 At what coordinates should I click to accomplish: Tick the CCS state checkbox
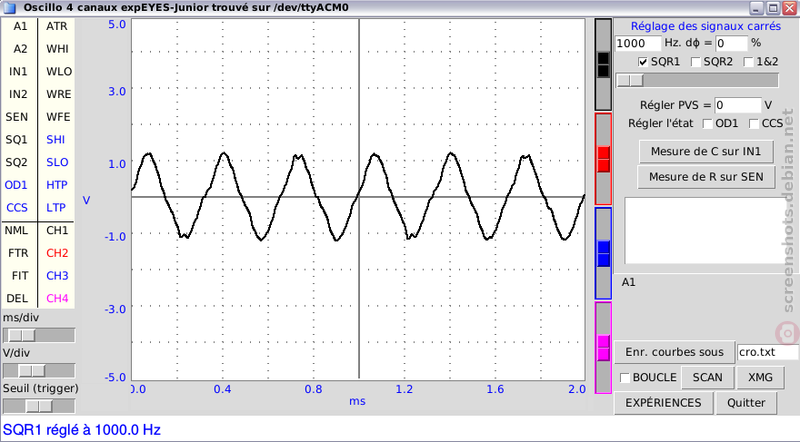tap(754, 124)
